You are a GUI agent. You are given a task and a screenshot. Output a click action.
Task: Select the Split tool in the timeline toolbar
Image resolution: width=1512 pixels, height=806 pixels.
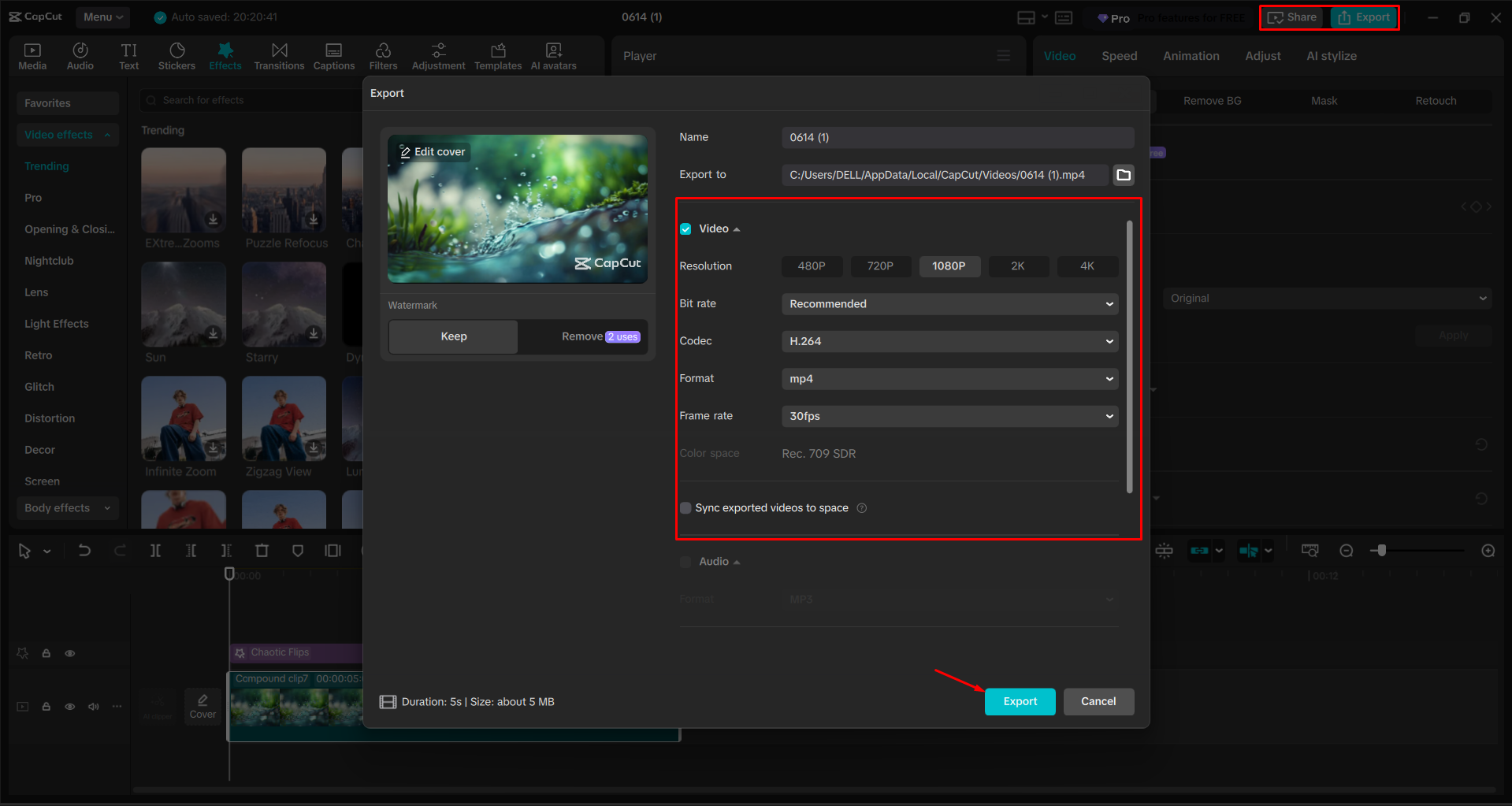tap(156, 550)
